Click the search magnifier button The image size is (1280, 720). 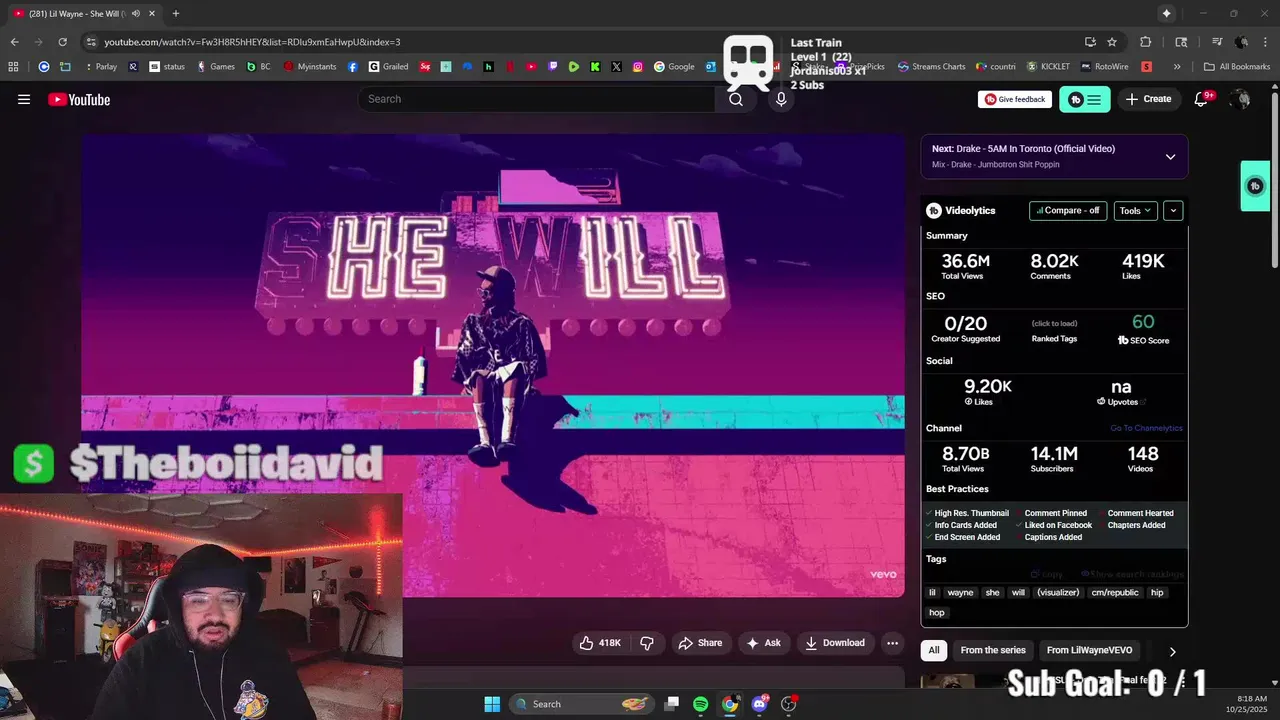click(x=736, y=99)
